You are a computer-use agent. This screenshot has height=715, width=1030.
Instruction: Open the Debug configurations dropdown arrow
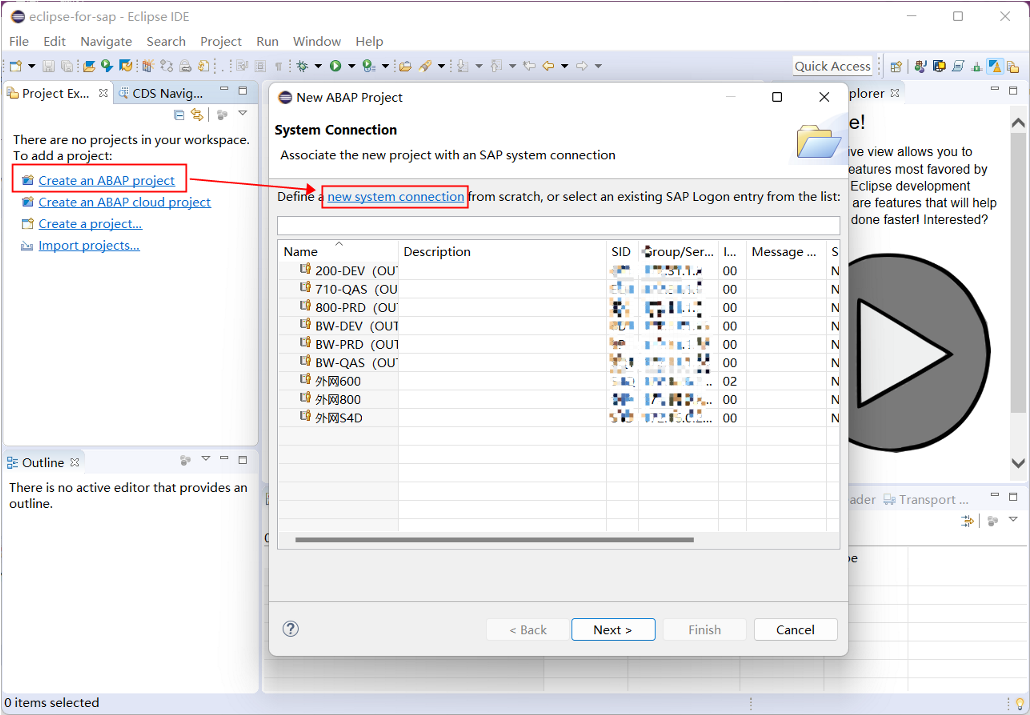click(x=318, y=66)
